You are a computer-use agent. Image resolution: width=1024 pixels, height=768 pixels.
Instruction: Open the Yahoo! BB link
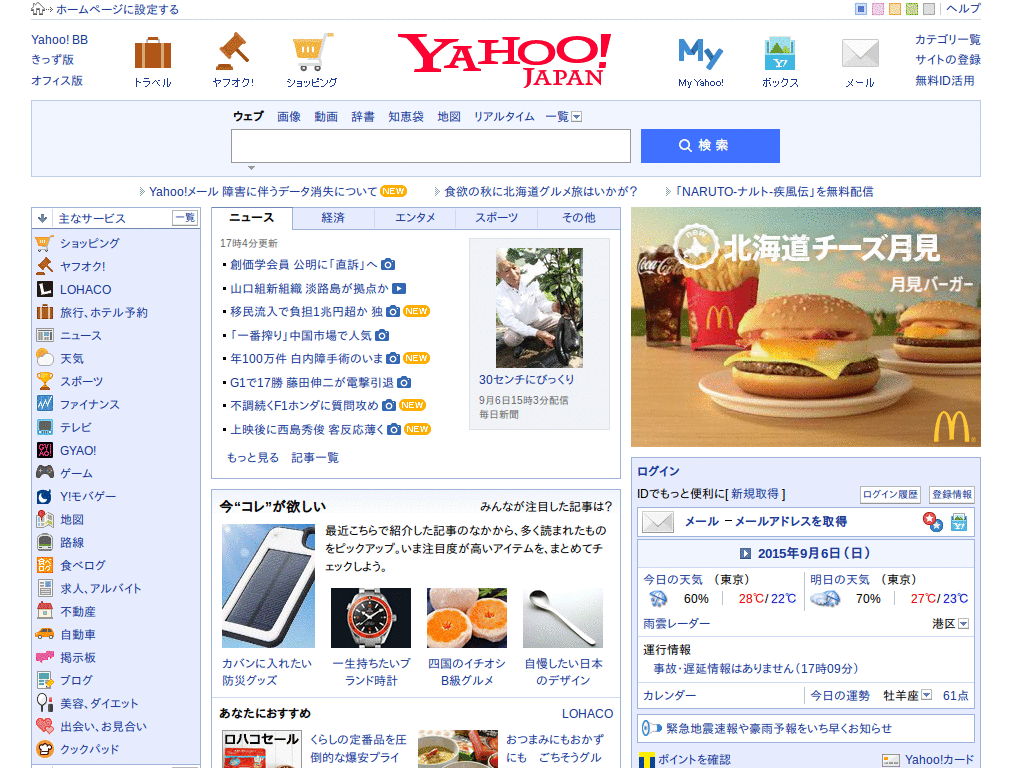59,40
